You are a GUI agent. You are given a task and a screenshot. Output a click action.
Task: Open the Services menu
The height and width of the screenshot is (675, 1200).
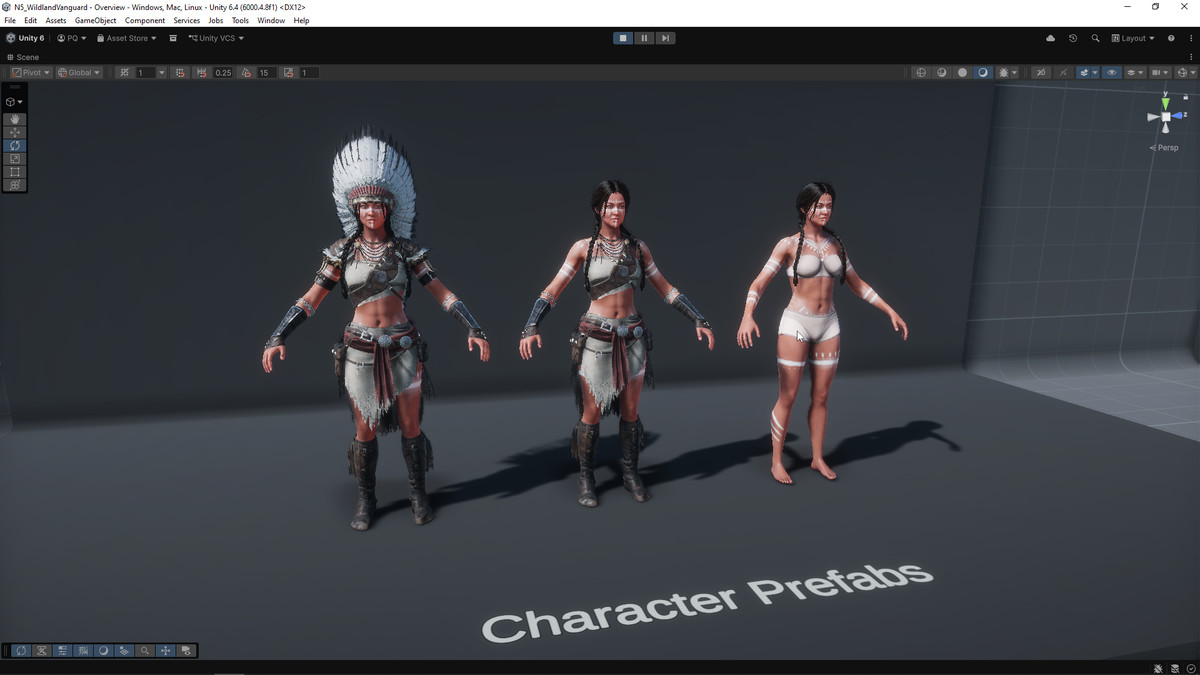click(x=187, y=20)
